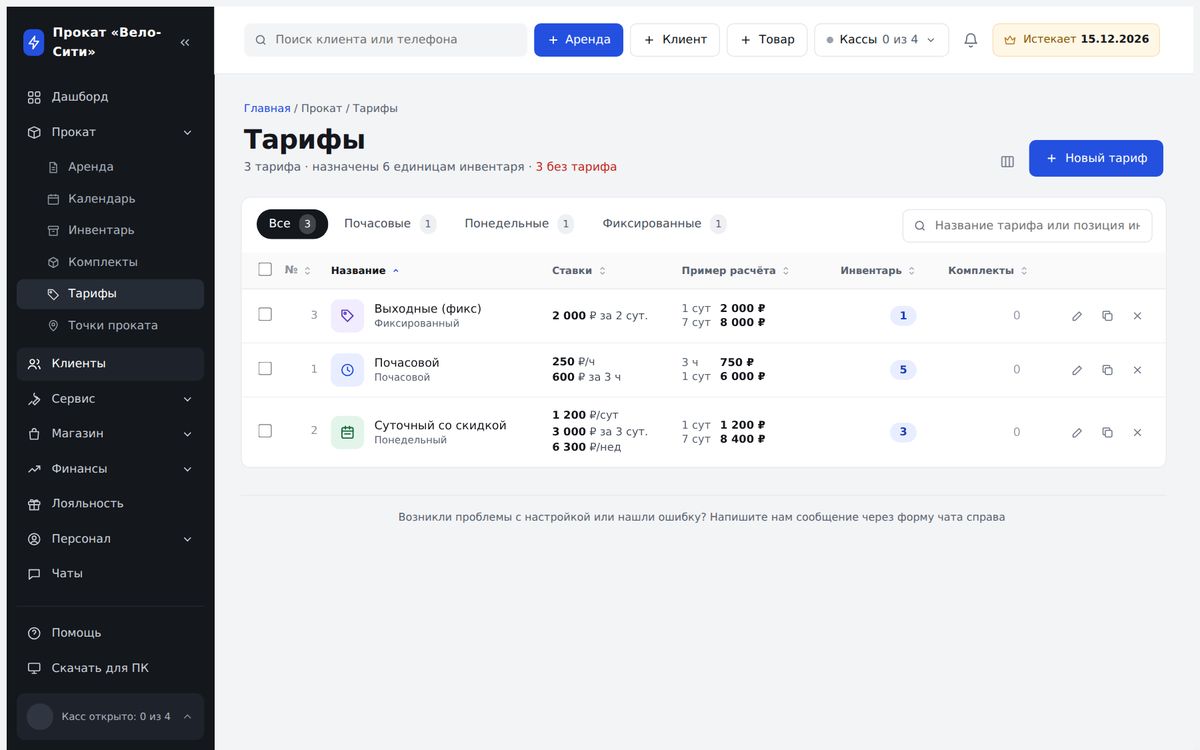Sort by Комплекты column header

click(x=988, y=271)
